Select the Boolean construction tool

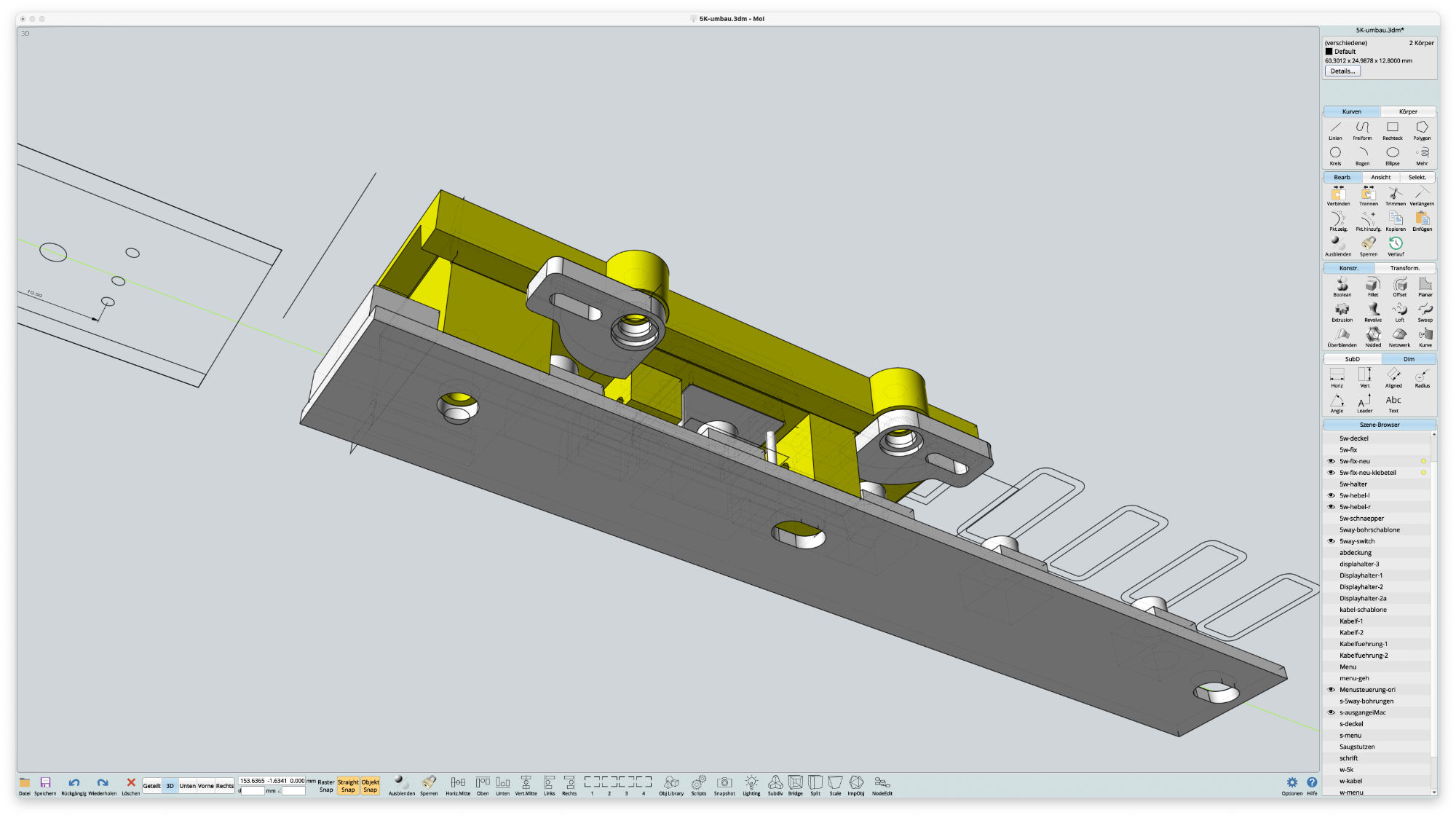(x=1342, y=286)
